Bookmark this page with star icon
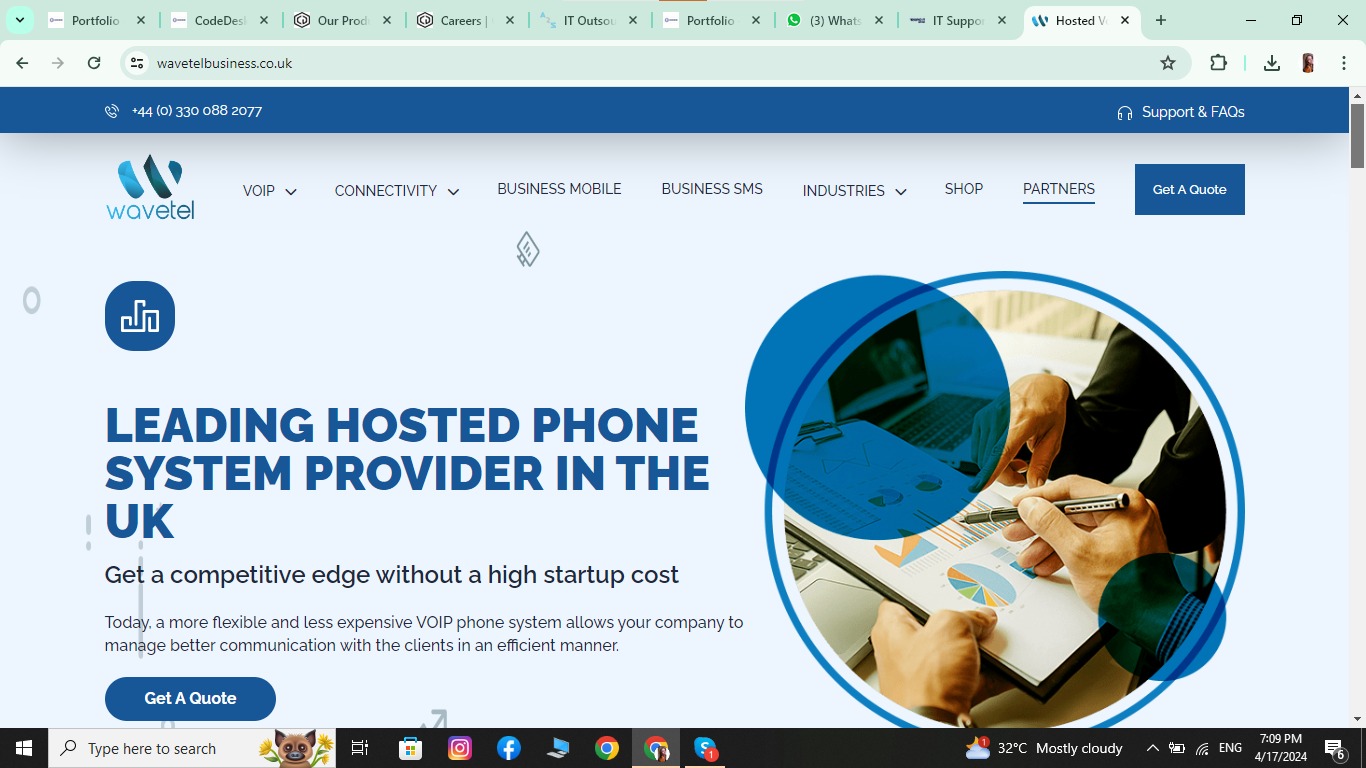This screenshot has height=768, width=1366. pyautogui.click(x=1168, y=63)
